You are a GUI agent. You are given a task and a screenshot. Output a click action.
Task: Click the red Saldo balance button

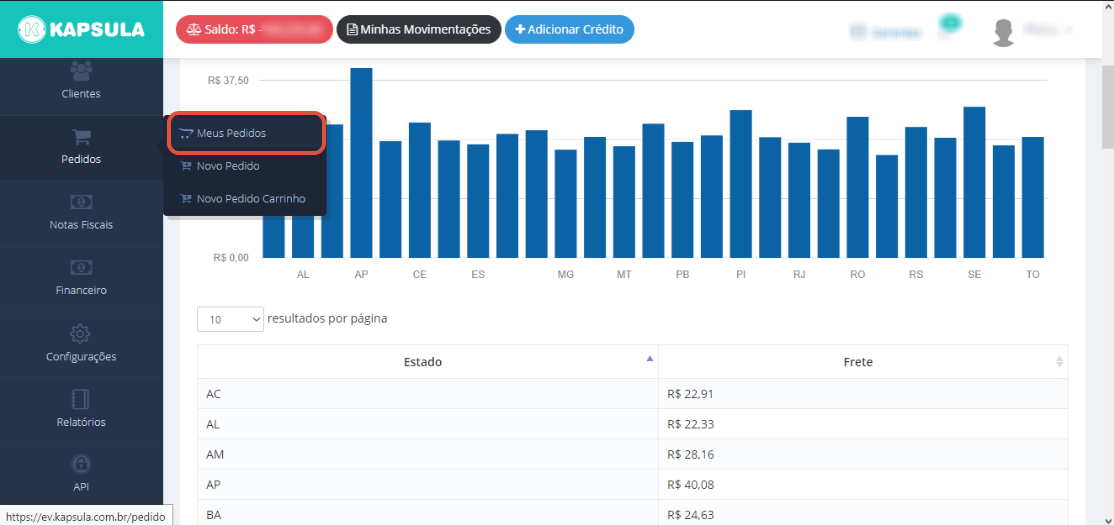click(254, 30)
